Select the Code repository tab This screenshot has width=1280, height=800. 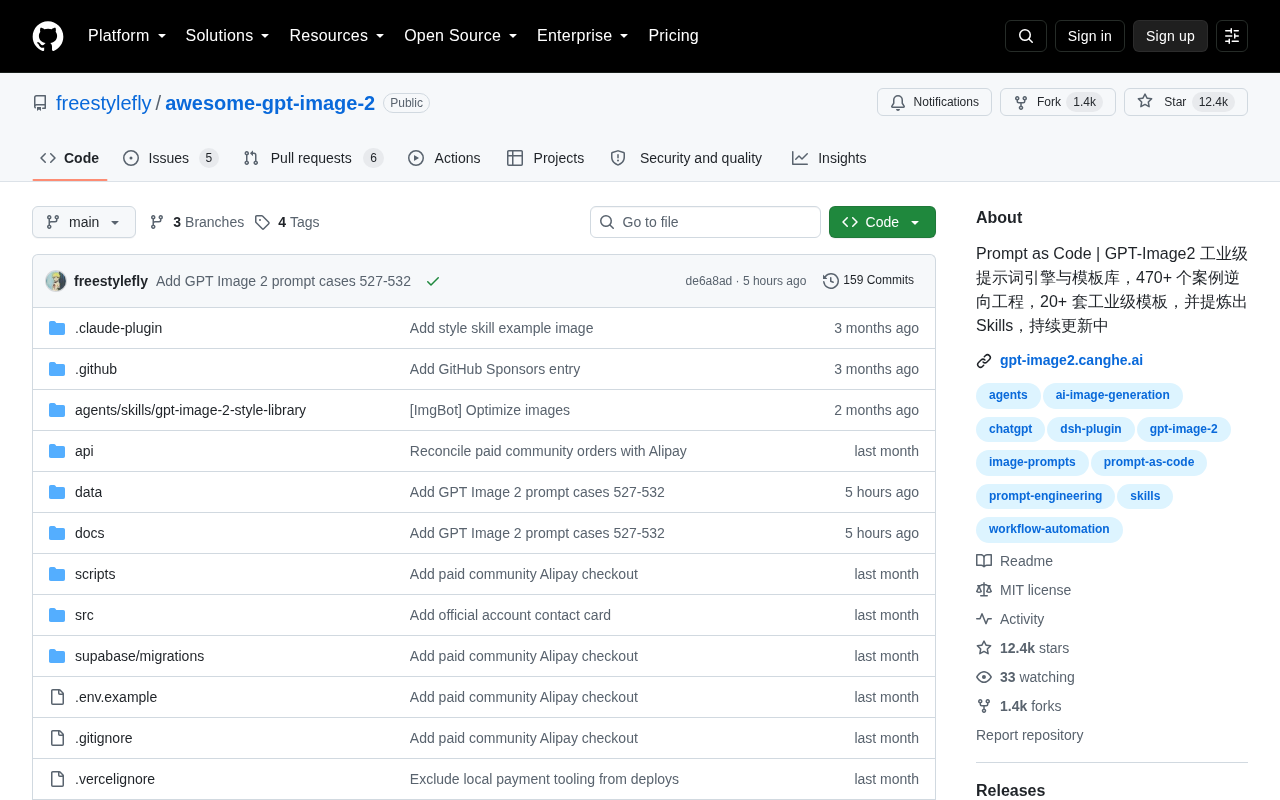tap(70, 158)
